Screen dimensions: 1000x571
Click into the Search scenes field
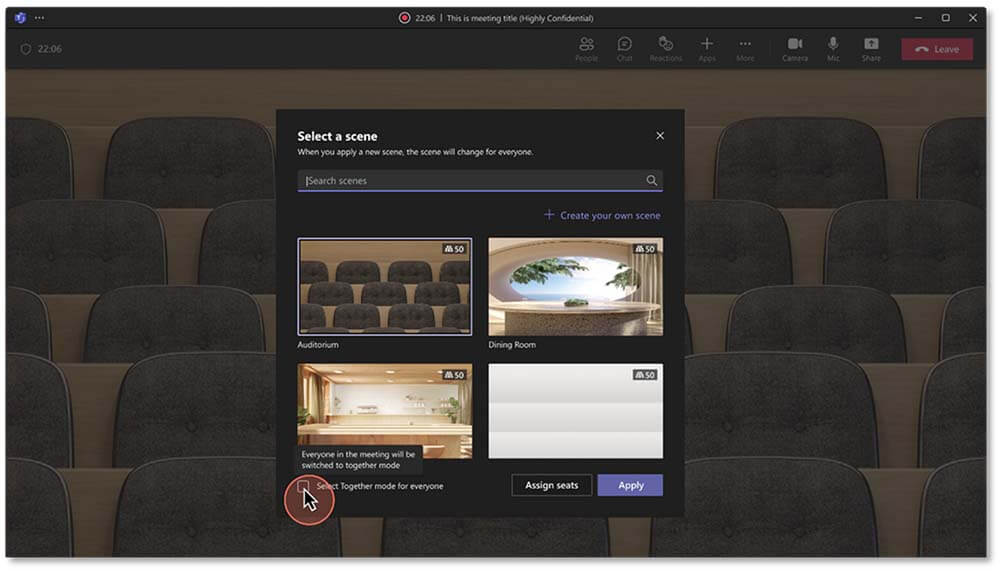tap(470, 181)
